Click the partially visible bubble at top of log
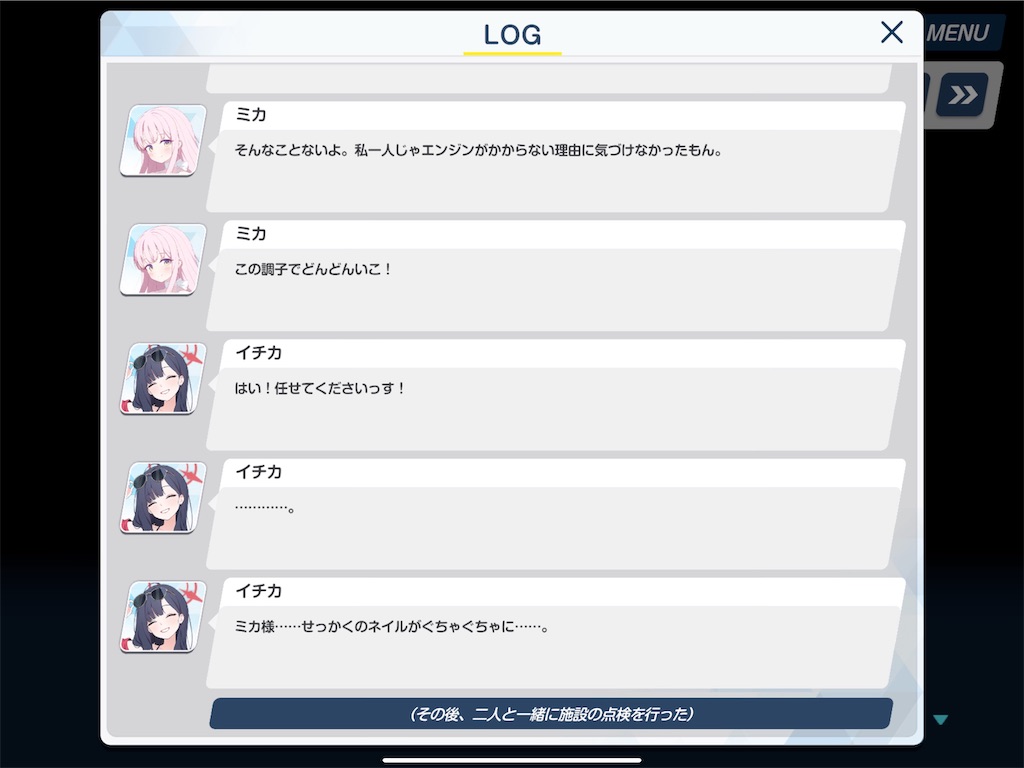Image resolution: width=1024 pixels, height=768 pixels. [549, 79]
